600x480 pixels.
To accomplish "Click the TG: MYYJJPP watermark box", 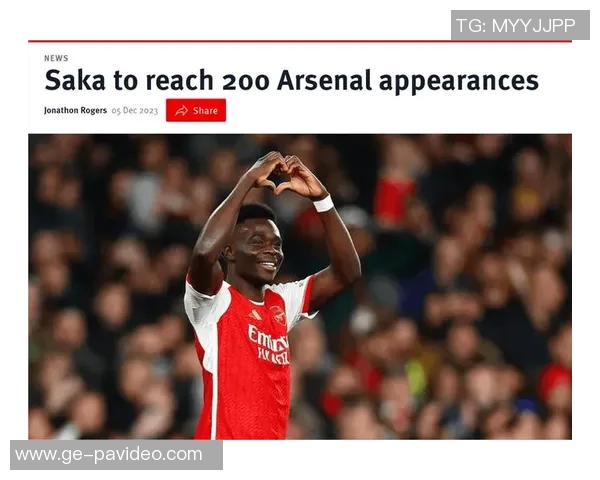I will click(520, 25).
